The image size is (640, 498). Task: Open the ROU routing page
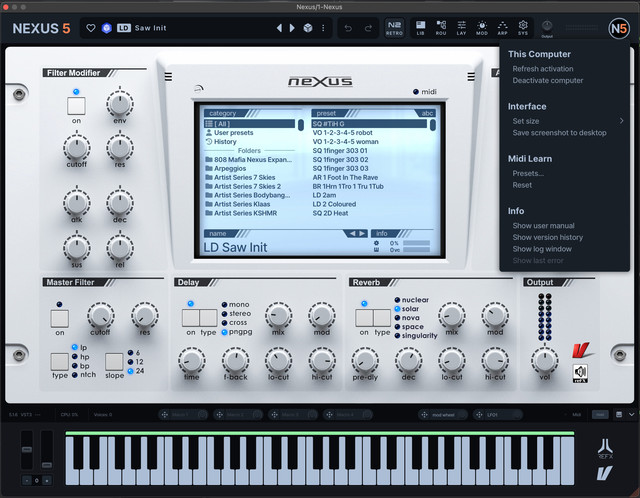pyautogui.click(x=441, y=28)
